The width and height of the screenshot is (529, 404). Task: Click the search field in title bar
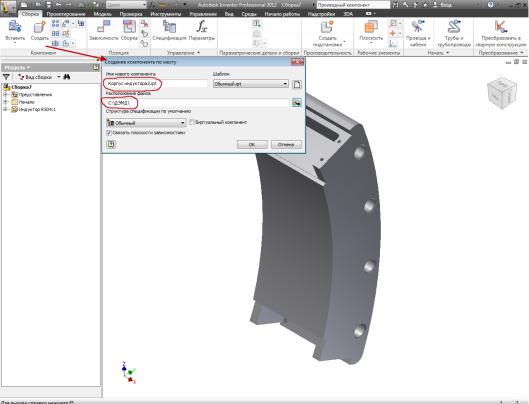(353, 5)
